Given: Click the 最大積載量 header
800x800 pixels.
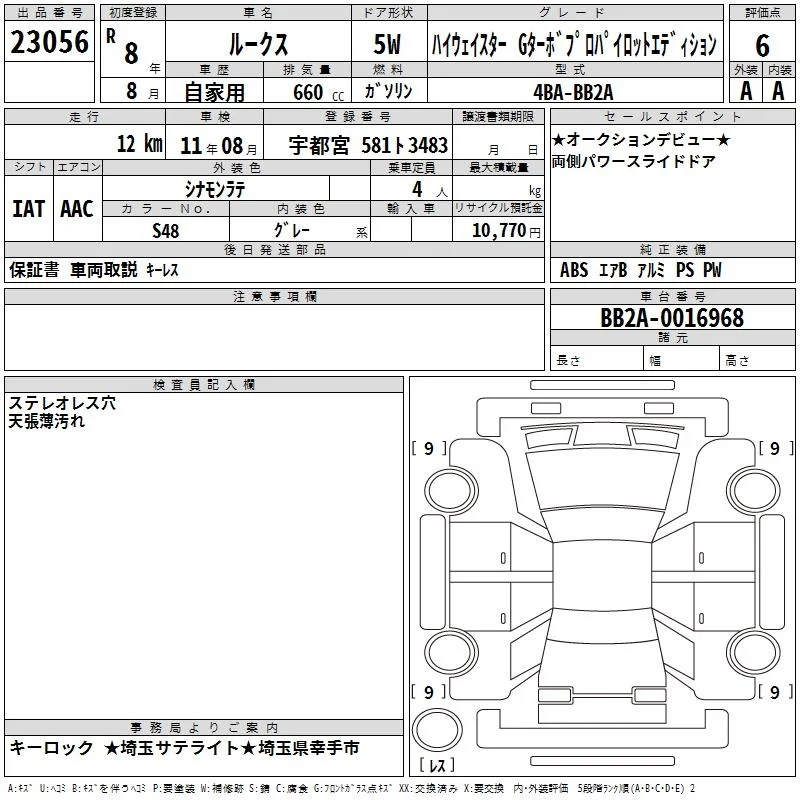Looking at the screenshot, I should pos(498,168).
